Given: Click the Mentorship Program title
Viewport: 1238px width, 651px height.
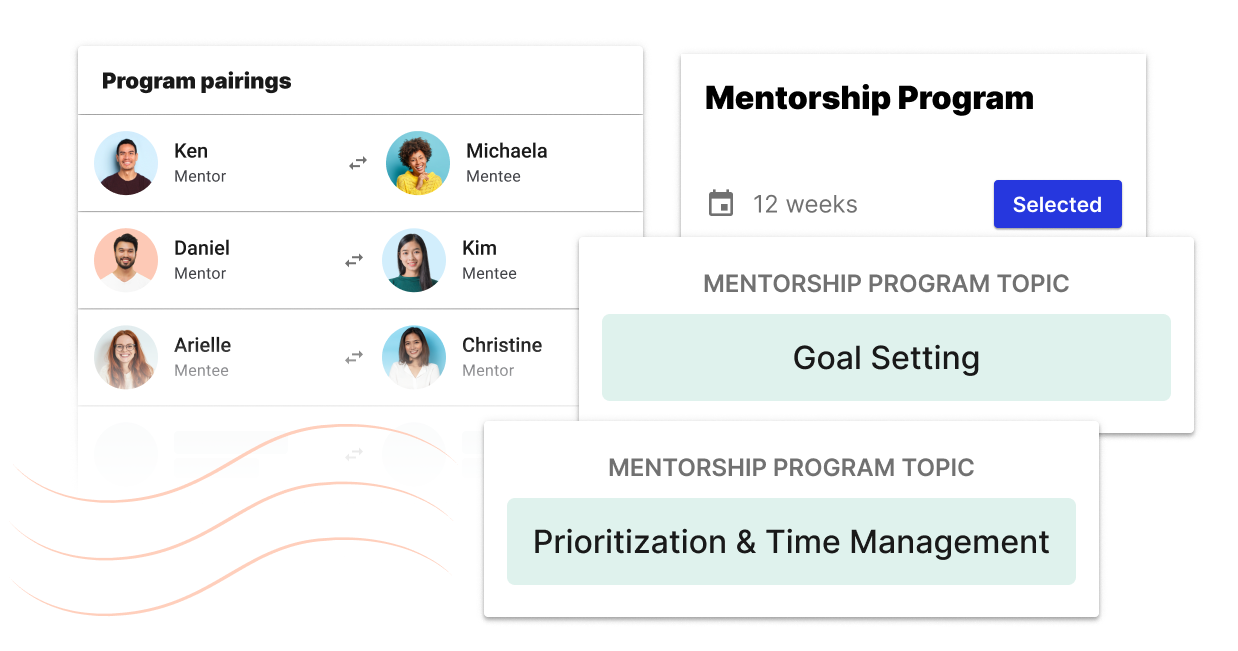Looking at the screenshot, I should [869, 98].
